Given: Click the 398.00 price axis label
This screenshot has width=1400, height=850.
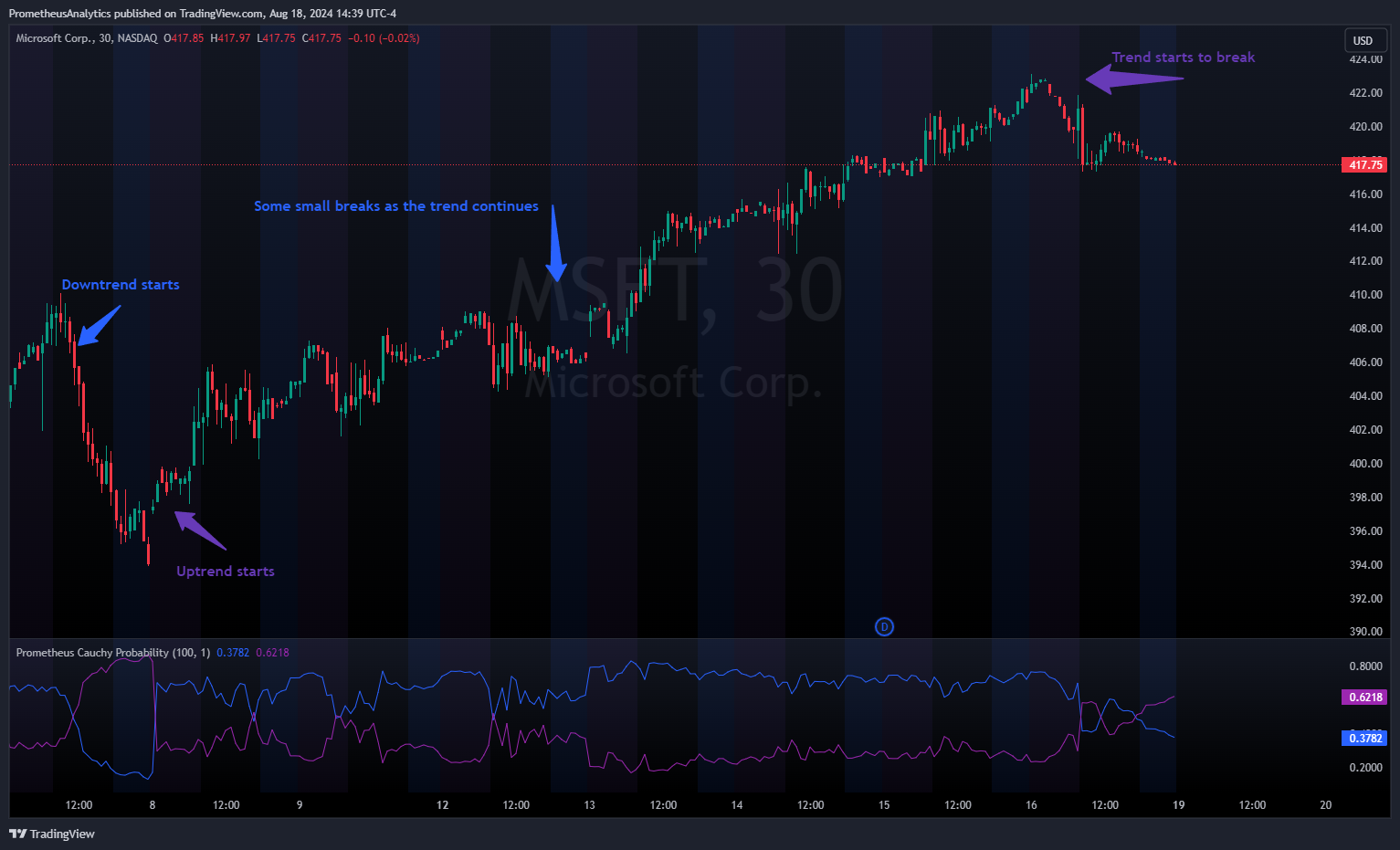Looking at the screenshot, I should (1365, 498).
